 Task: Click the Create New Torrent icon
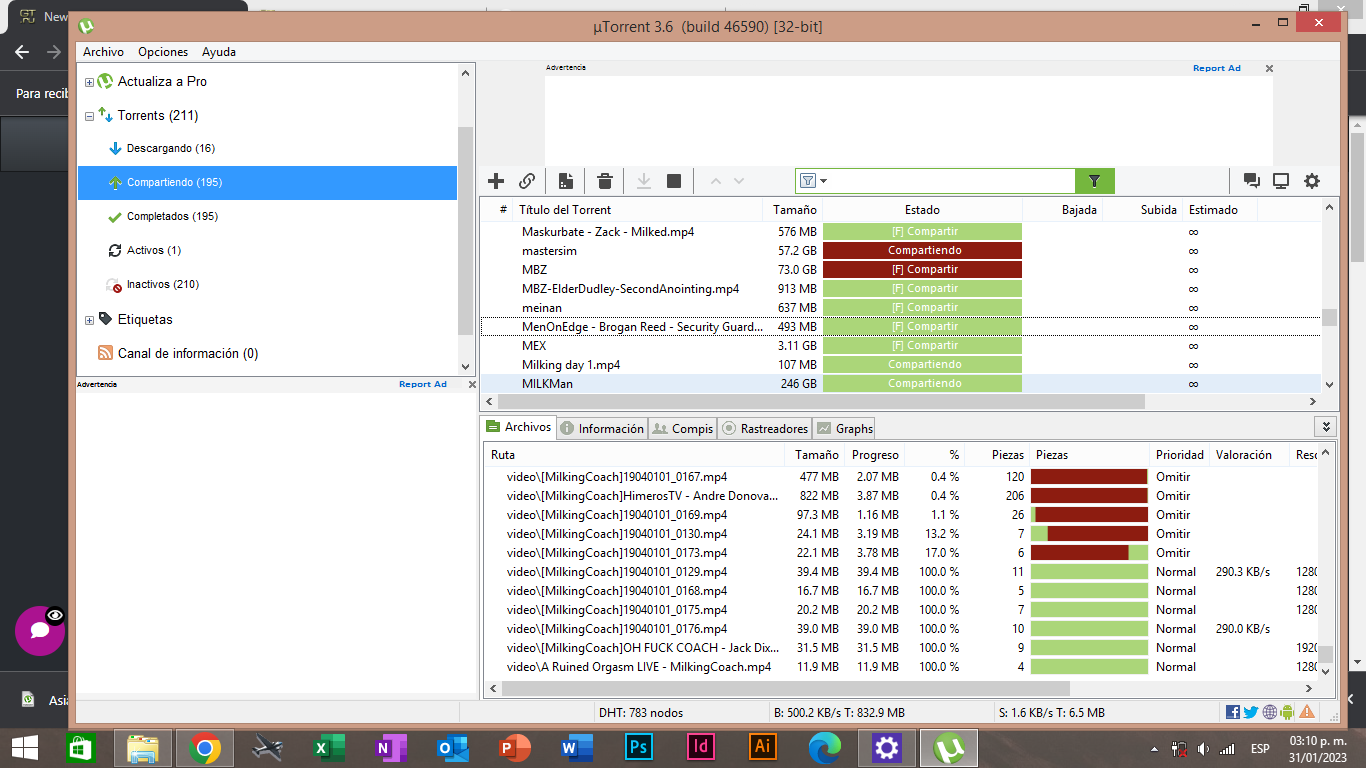[x=566, y=181]
